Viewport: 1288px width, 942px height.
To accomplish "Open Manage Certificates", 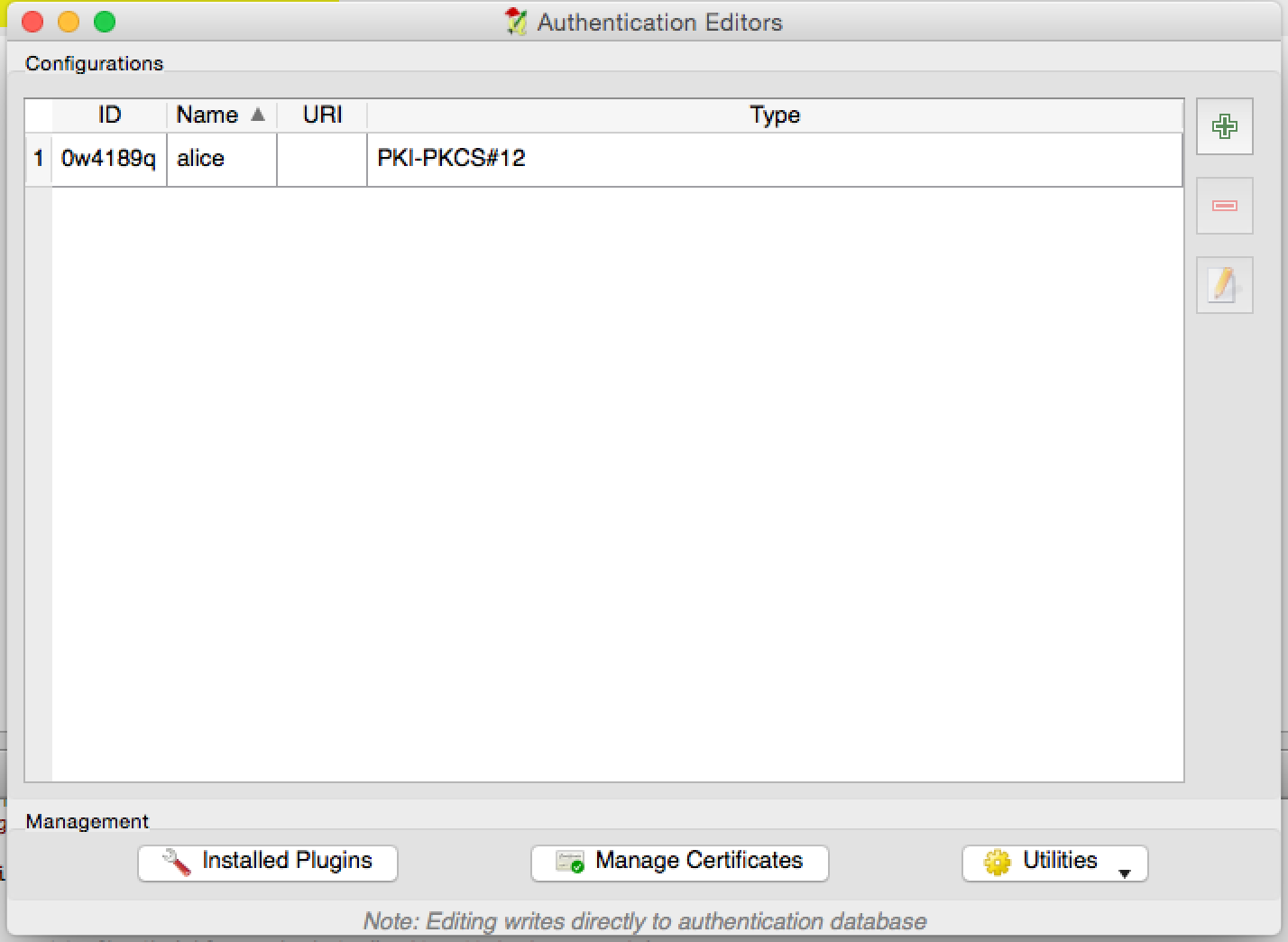I will pos(680,862).
